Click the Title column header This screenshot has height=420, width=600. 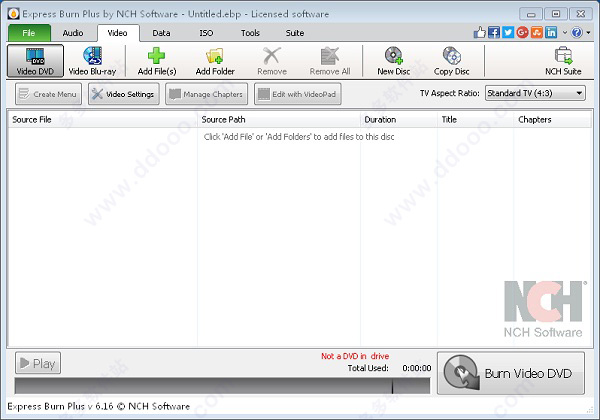(x=475, y=119)
